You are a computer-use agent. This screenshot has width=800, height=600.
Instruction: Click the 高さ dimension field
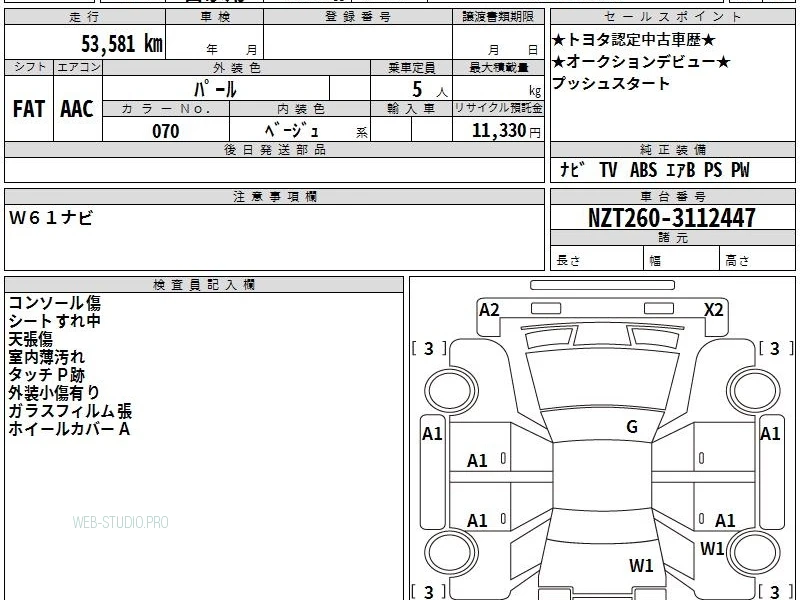(758, 259)
